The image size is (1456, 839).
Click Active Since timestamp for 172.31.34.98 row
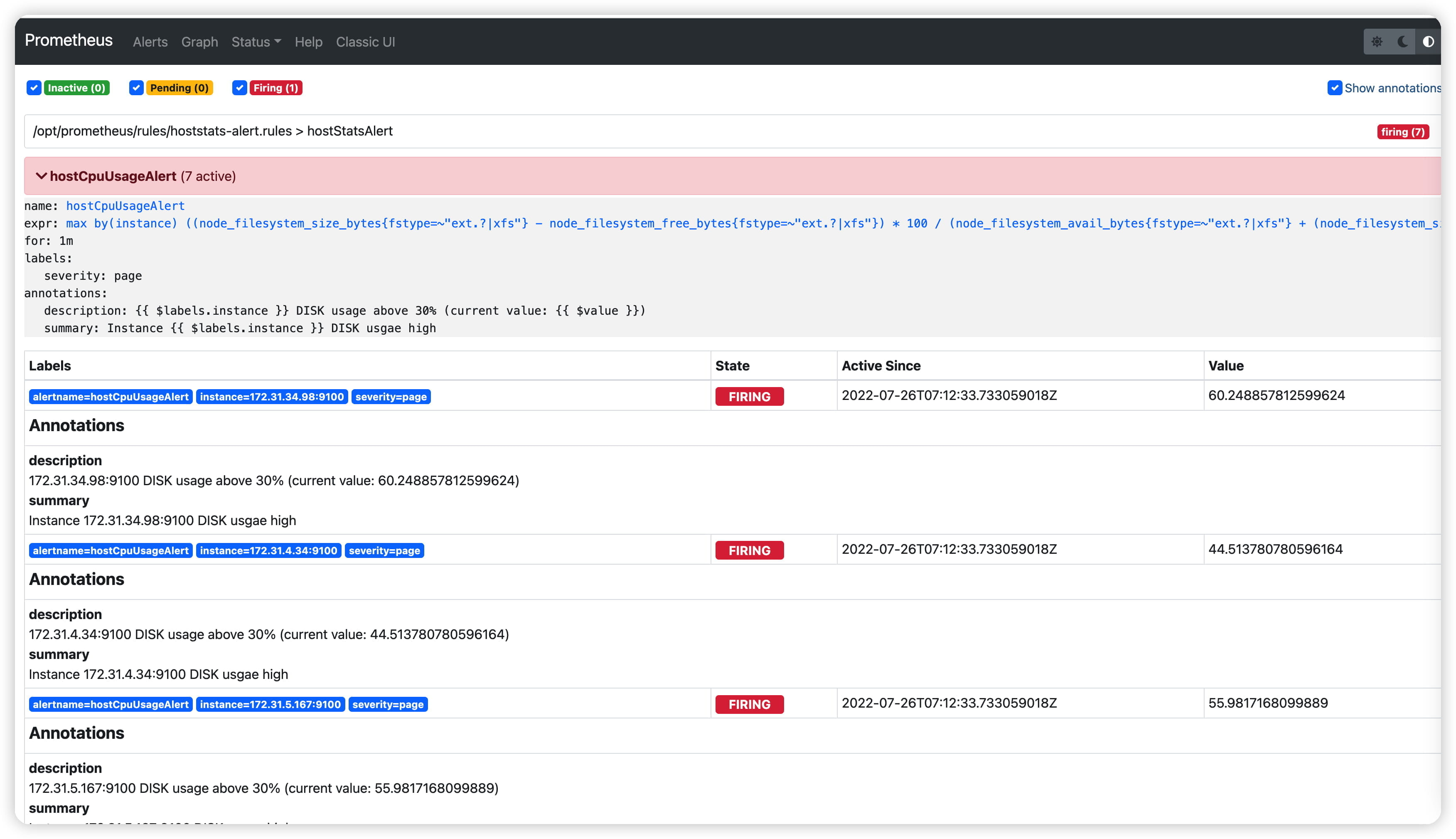[949, 395]
